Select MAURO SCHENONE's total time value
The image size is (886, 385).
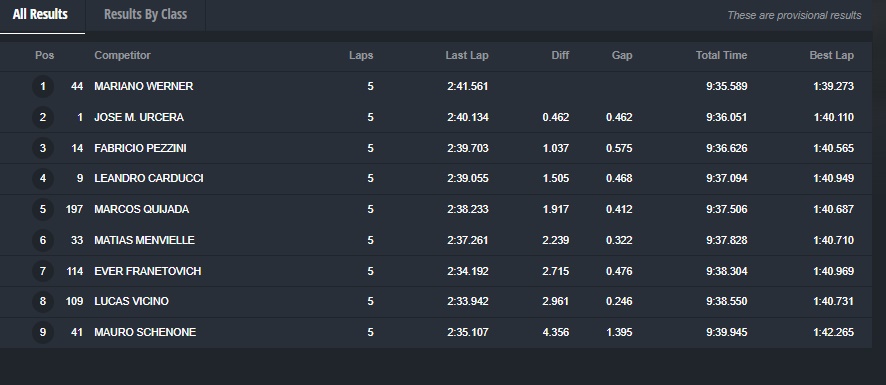727,332
